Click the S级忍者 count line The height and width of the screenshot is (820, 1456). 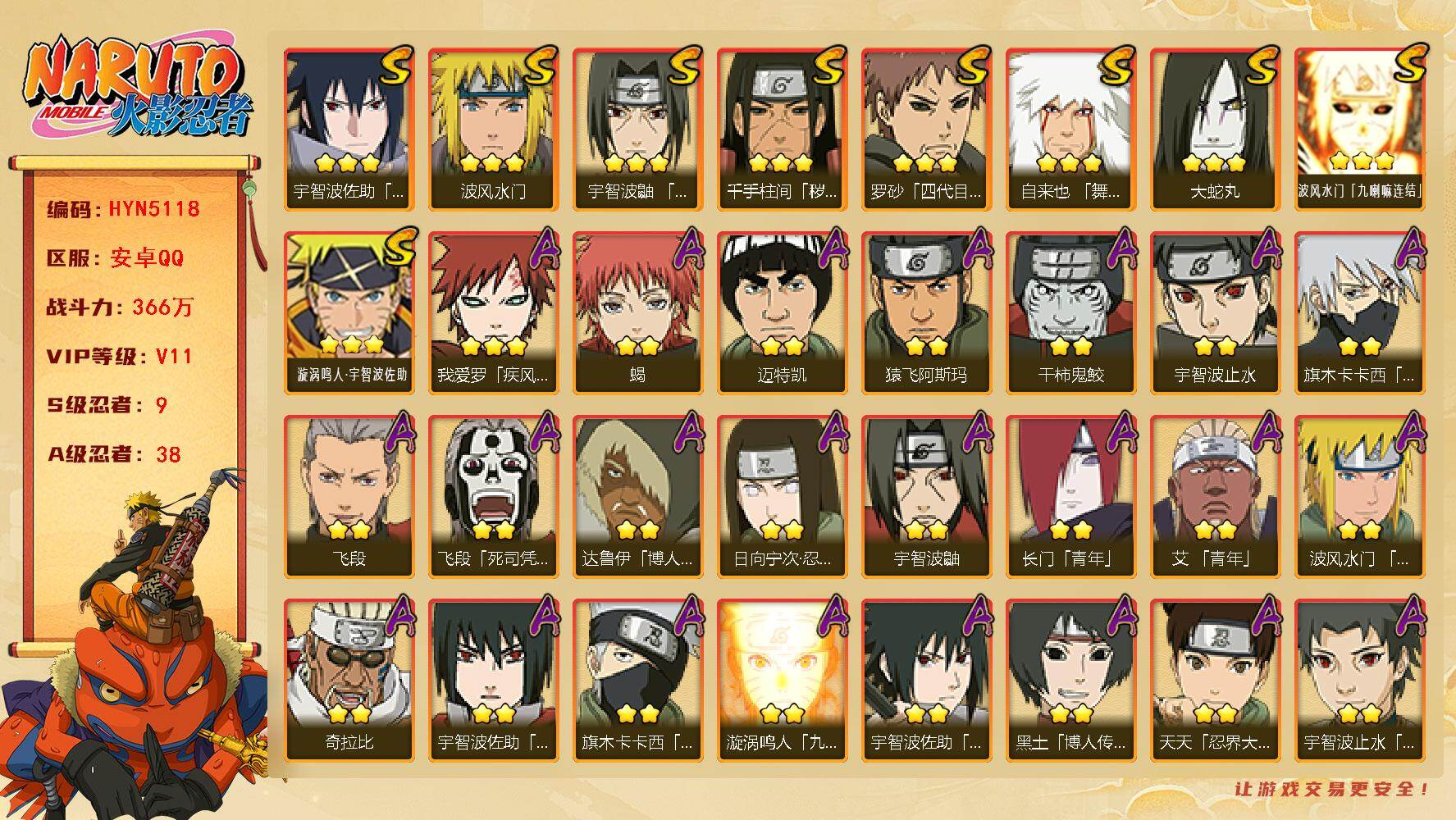107,406
